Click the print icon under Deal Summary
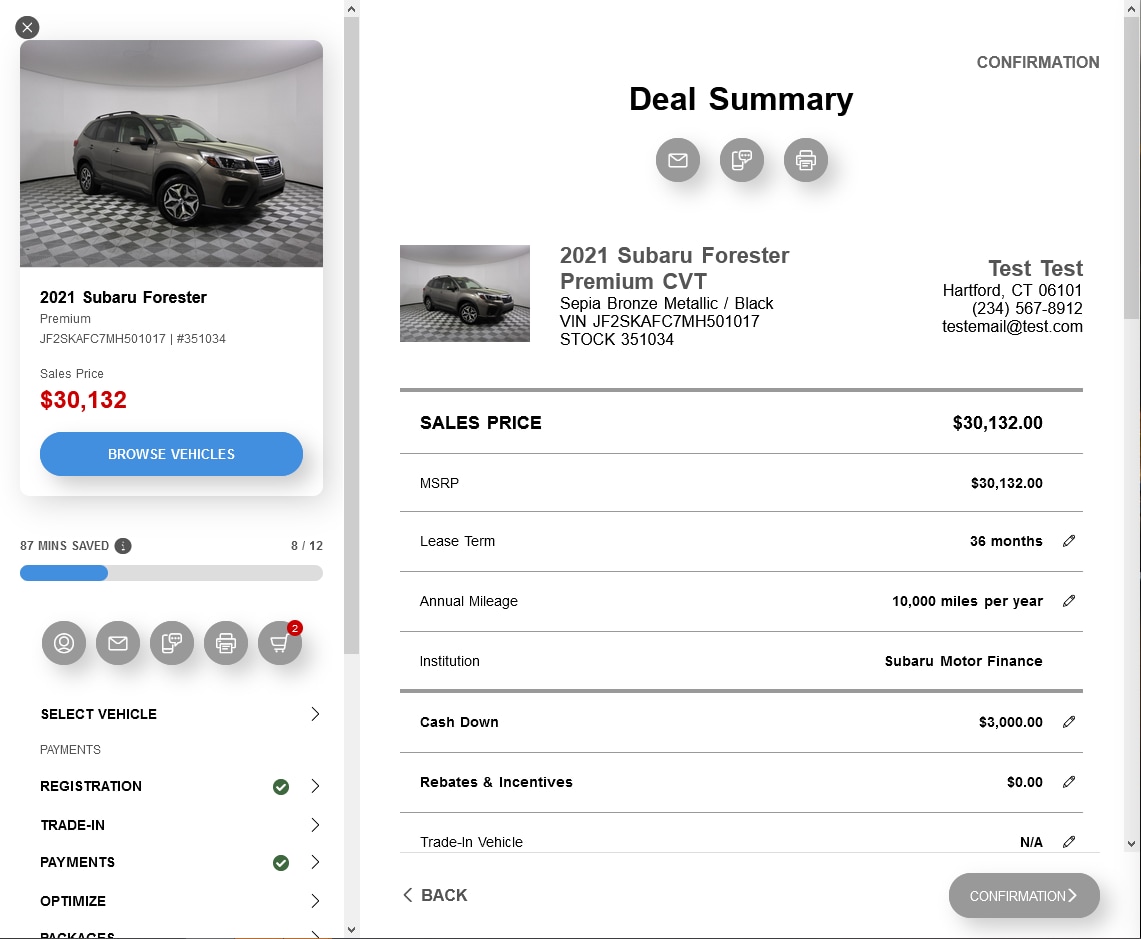The width and height of the screenshot is (1141, 939). point(806,160)
